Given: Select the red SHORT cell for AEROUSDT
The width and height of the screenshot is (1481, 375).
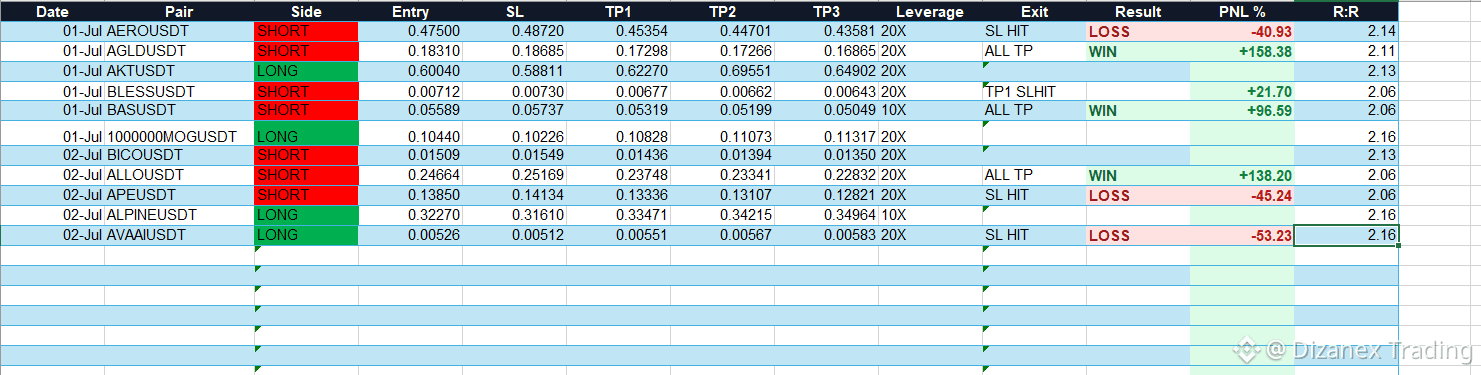Looking at the screenshot, I should pyautogui.click(x=306, y=32).
